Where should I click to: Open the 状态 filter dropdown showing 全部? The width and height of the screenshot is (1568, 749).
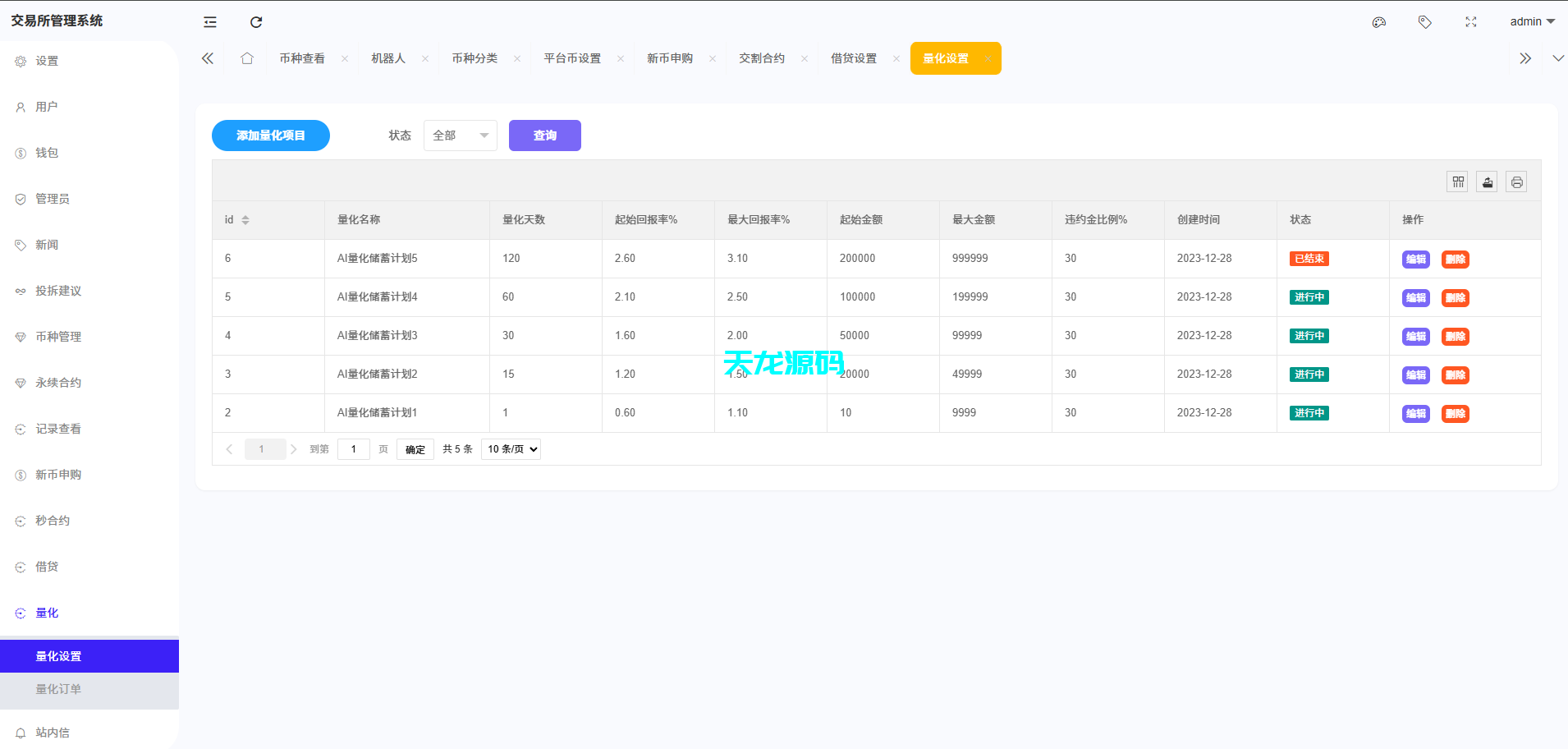click(460, 136)
